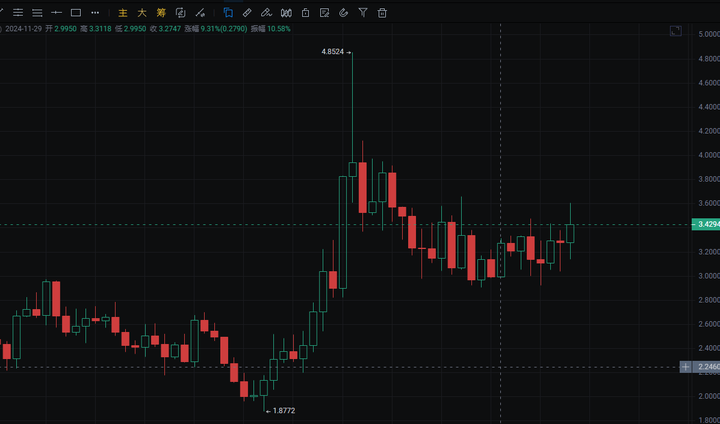Click the green 3.4294 current price tag
Image resolution: width=720 pixels, height=424 pixels.
click(706, 225)
